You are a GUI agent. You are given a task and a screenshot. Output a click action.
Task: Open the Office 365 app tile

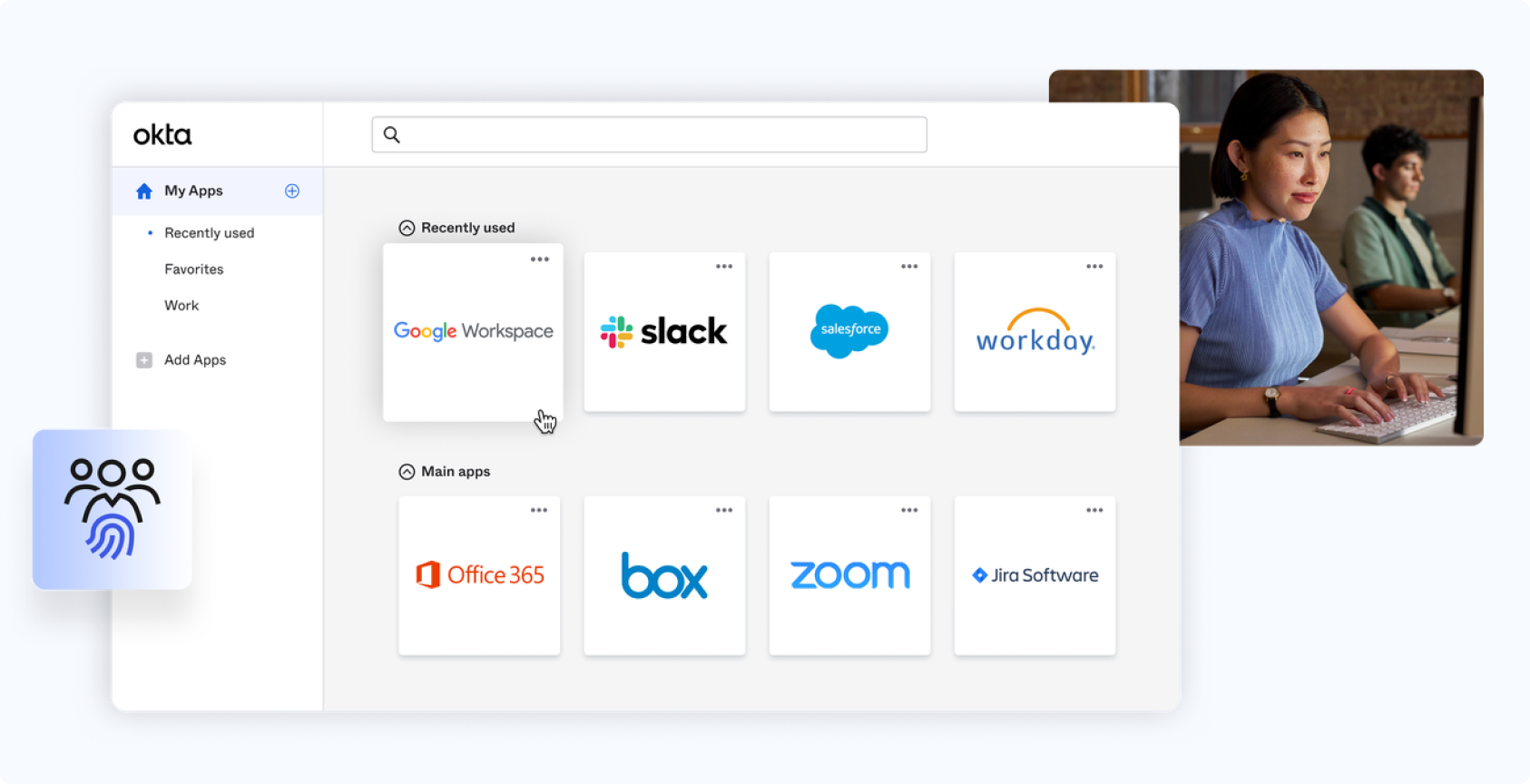479,575
